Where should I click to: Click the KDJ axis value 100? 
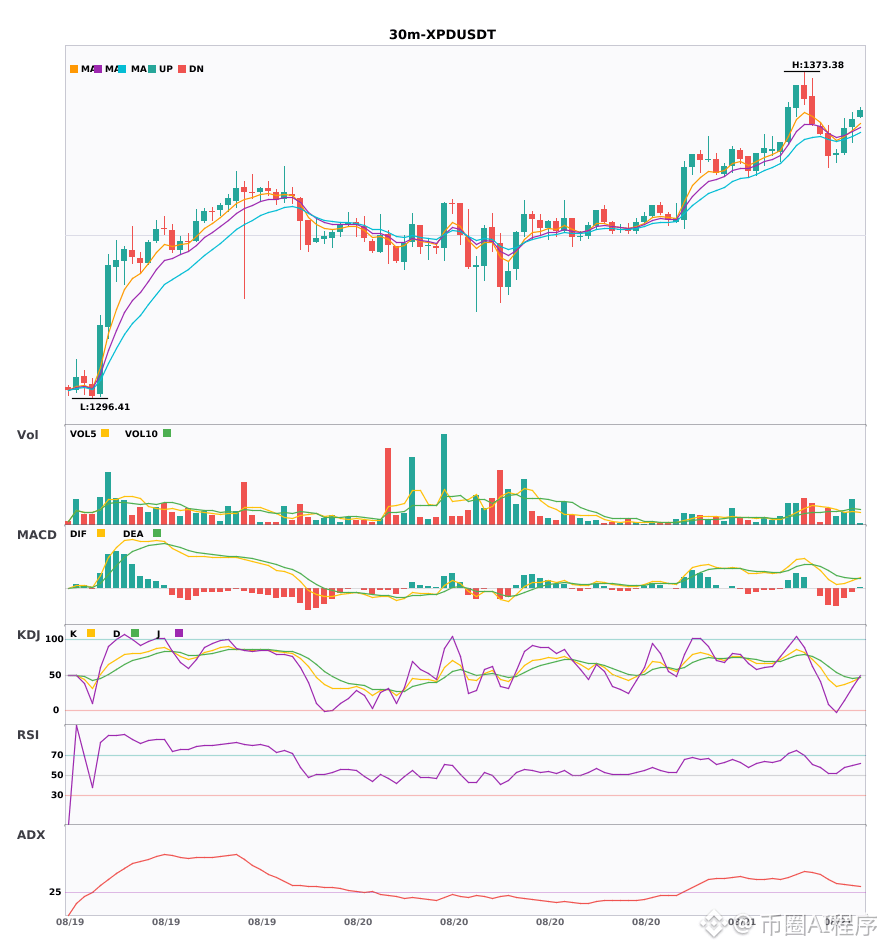pos(55,639)
